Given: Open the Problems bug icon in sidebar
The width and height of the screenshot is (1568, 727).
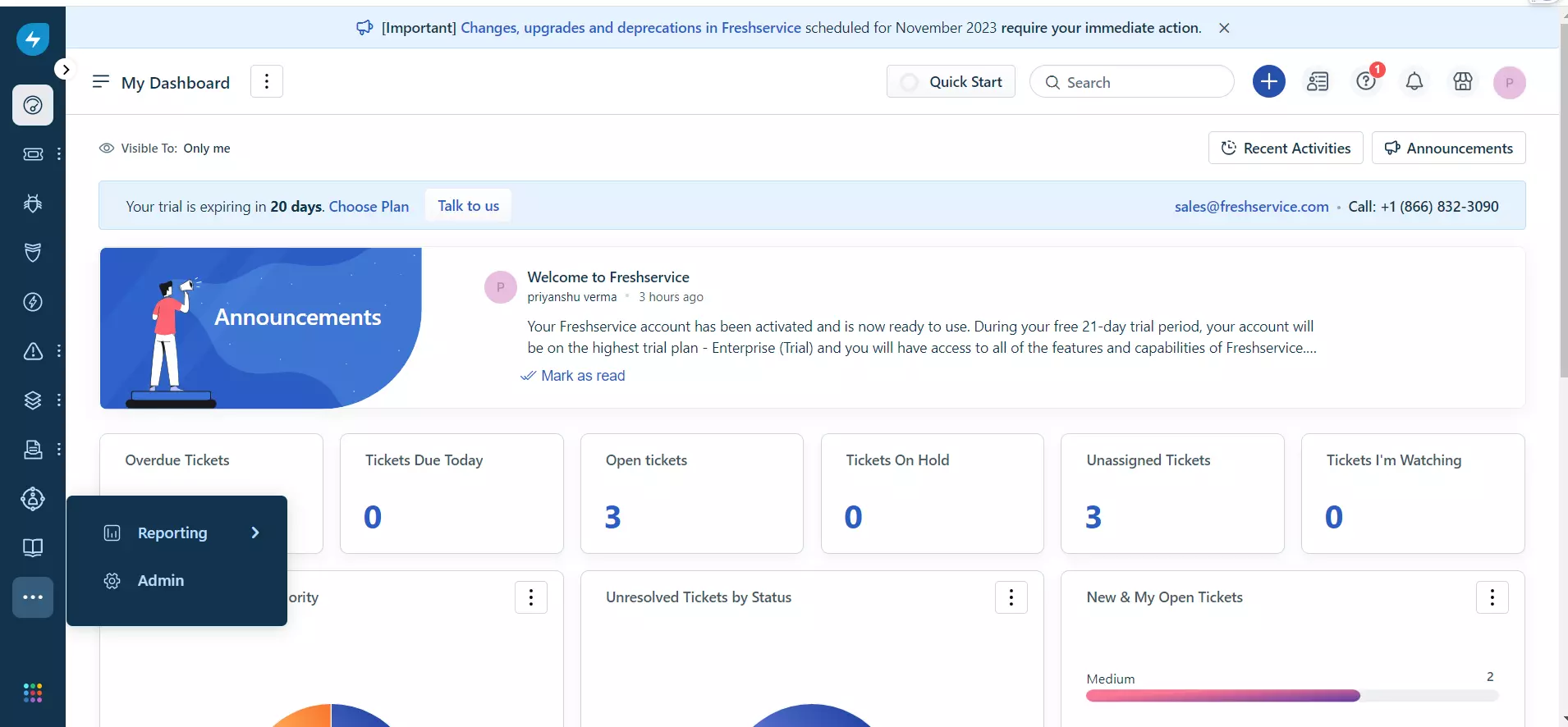Looking at the screenshot, I should pyautogui.click(x=33, y=203).
